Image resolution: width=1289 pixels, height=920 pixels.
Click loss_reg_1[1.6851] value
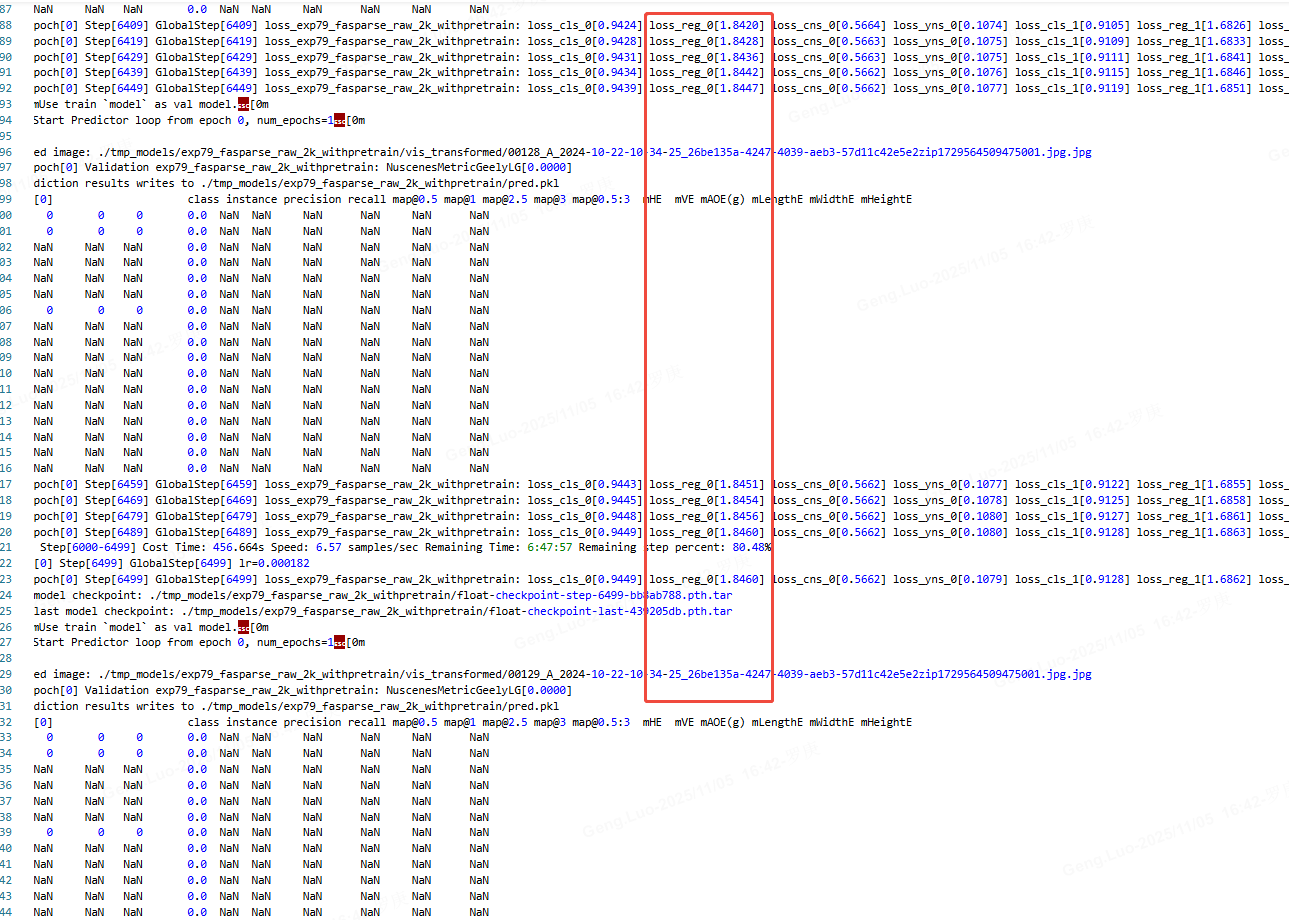(x=1195, y=88)
